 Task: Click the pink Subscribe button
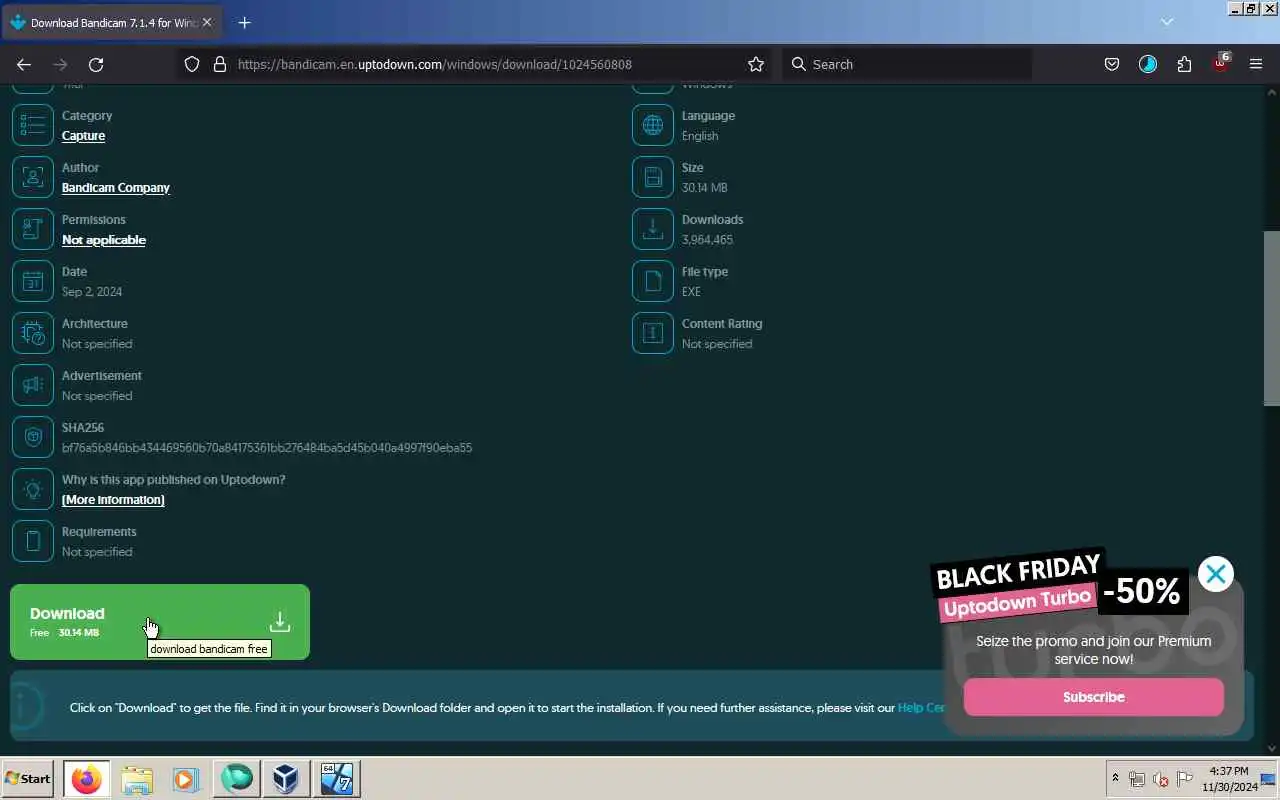tap(1093, 697)
